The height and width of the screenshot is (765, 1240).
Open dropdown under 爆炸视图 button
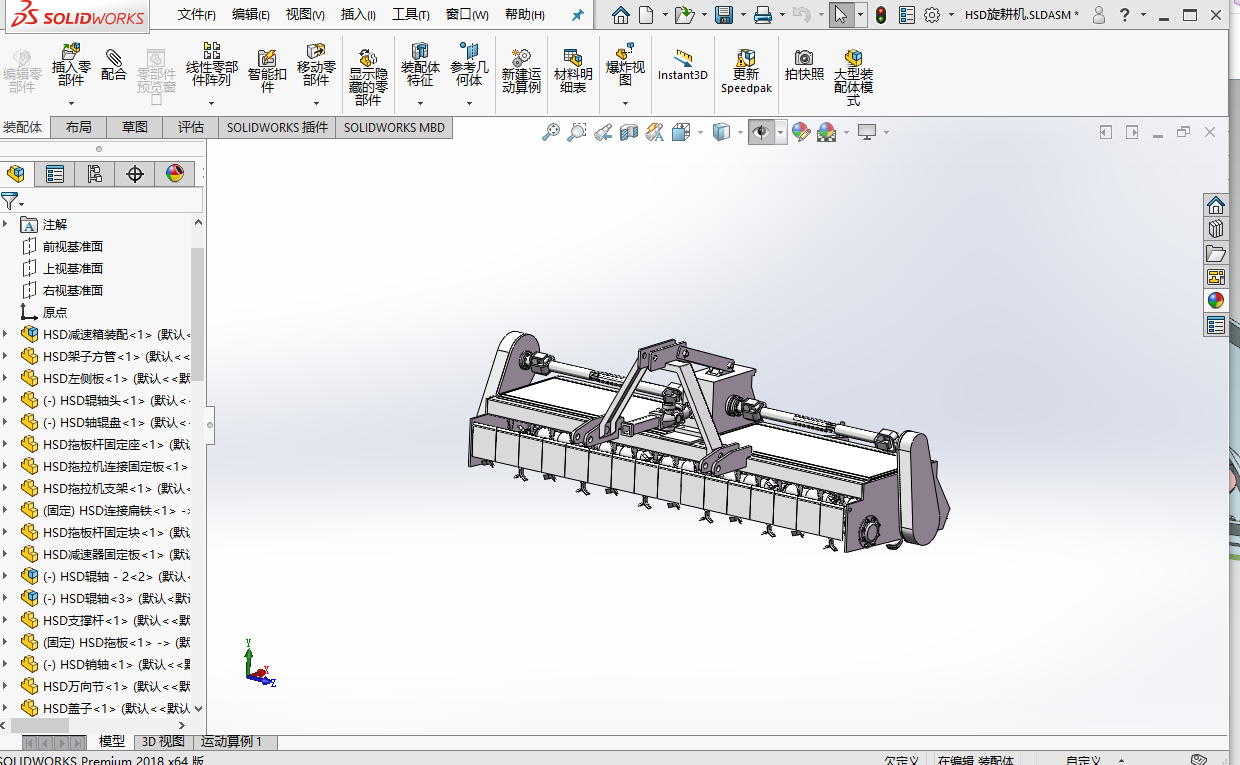[x=625, y=103]
